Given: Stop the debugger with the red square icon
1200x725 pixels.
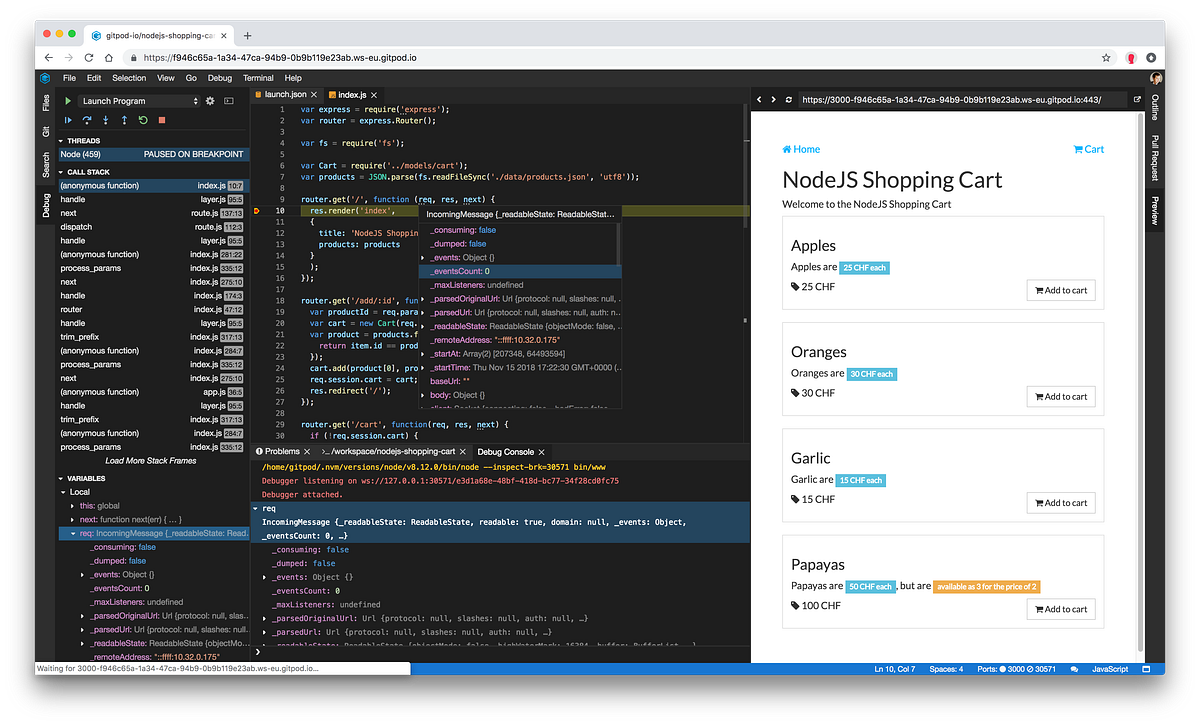Looking at the screenshot, I should 162,119.
